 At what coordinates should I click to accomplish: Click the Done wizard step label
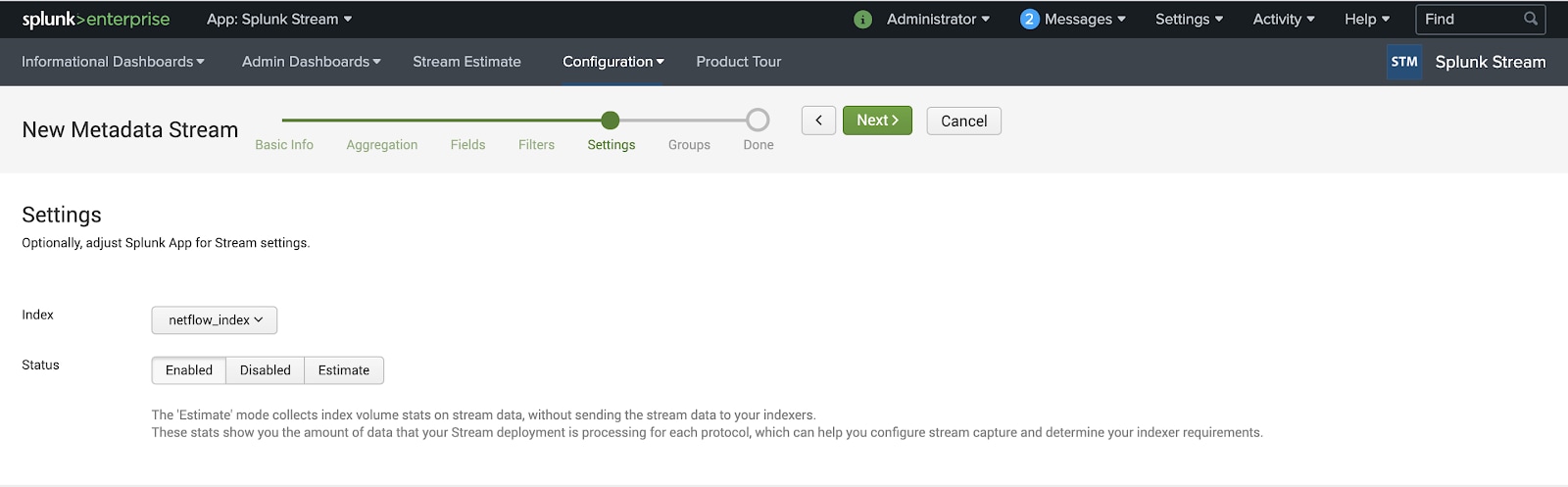(759, 145)
